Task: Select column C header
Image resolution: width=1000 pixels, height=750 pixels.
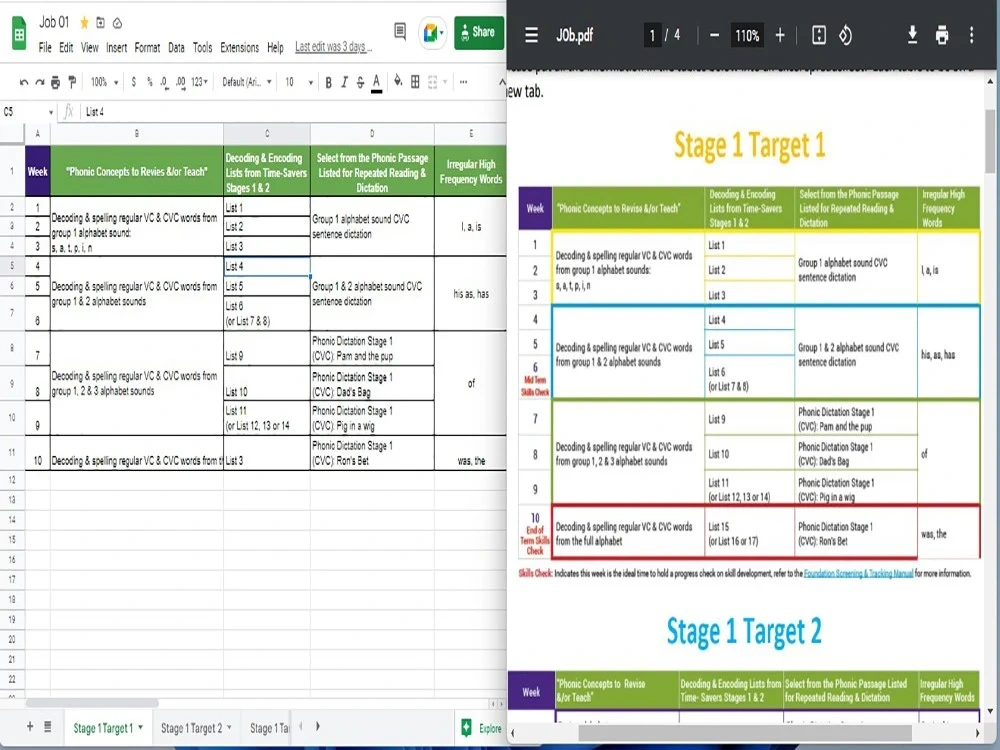Action: [267, 133]
